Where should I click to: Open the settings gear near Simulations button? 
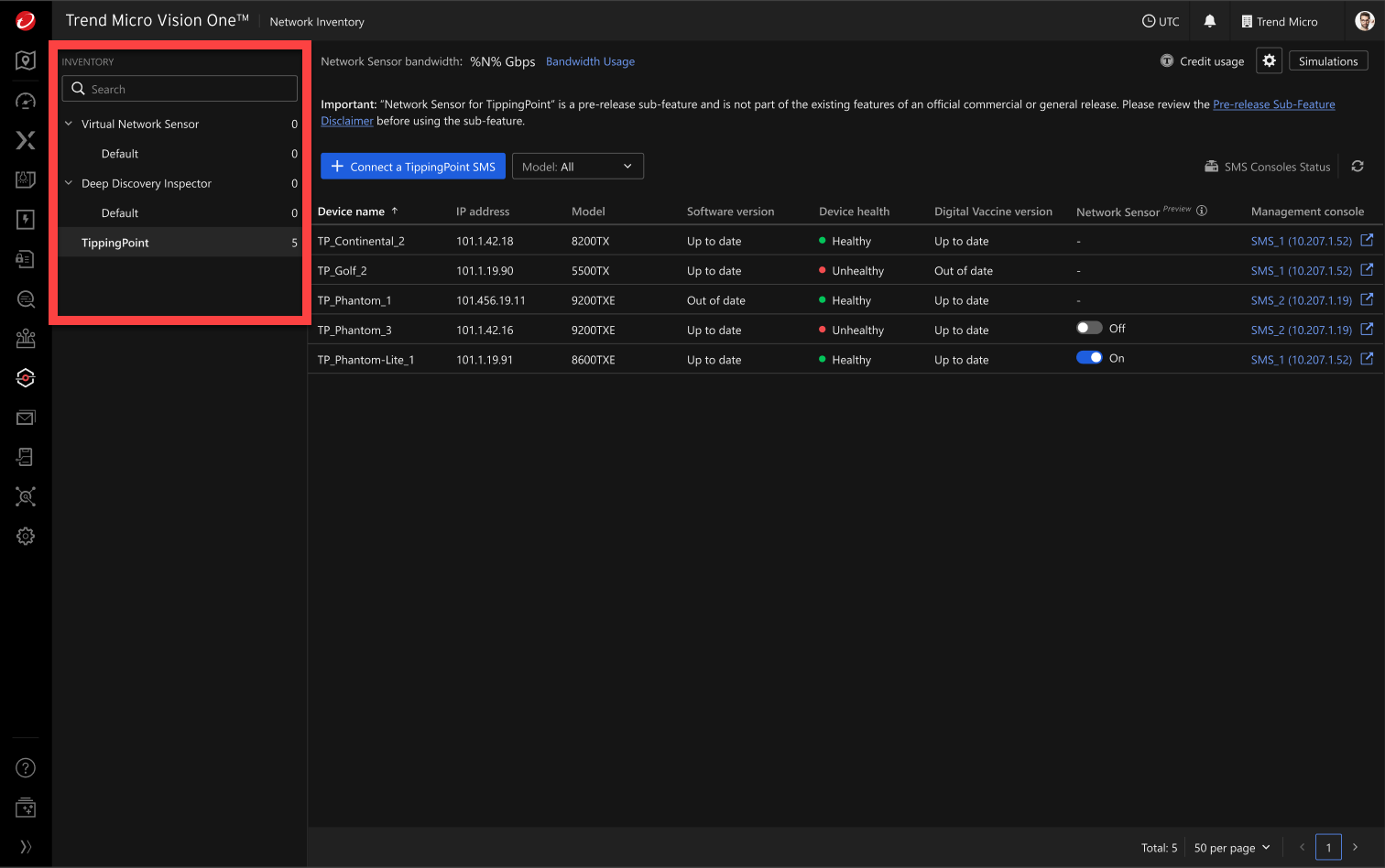click(1269, 60)
